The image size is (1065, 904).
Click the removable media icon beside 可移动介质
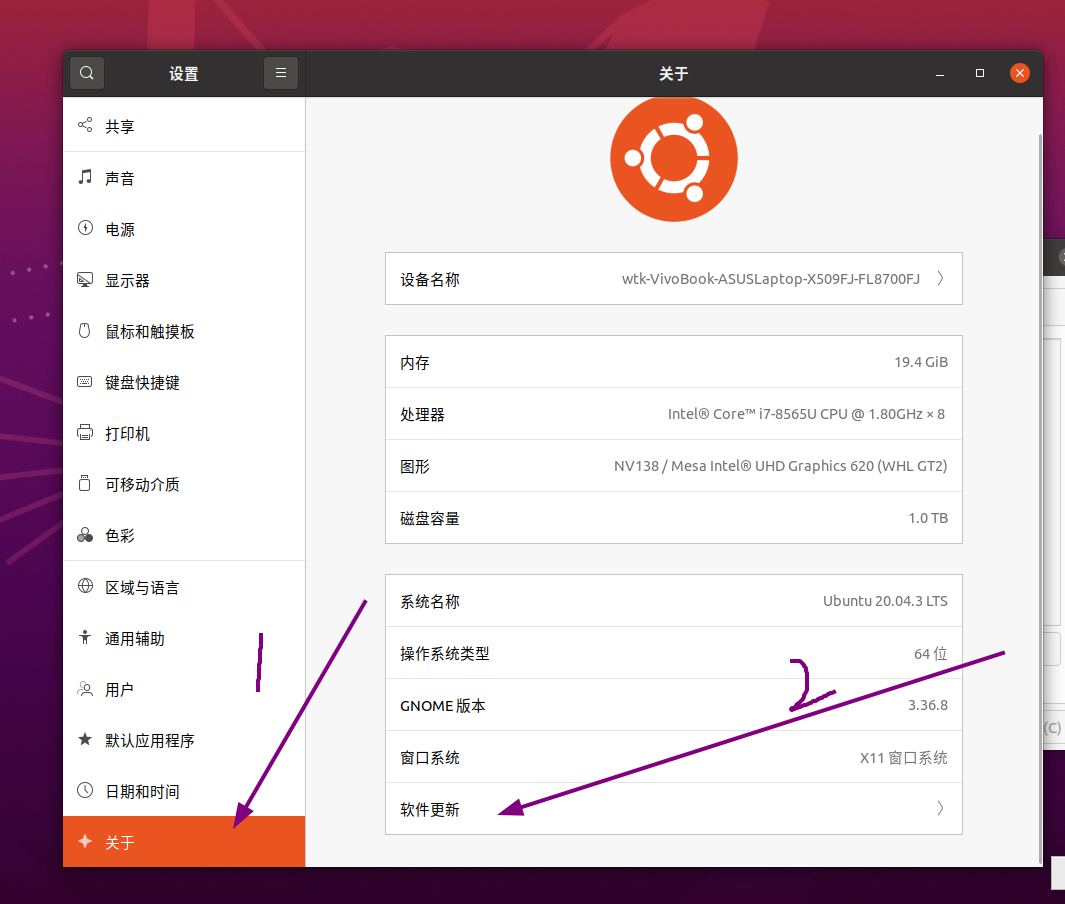[x=84, y=483]
